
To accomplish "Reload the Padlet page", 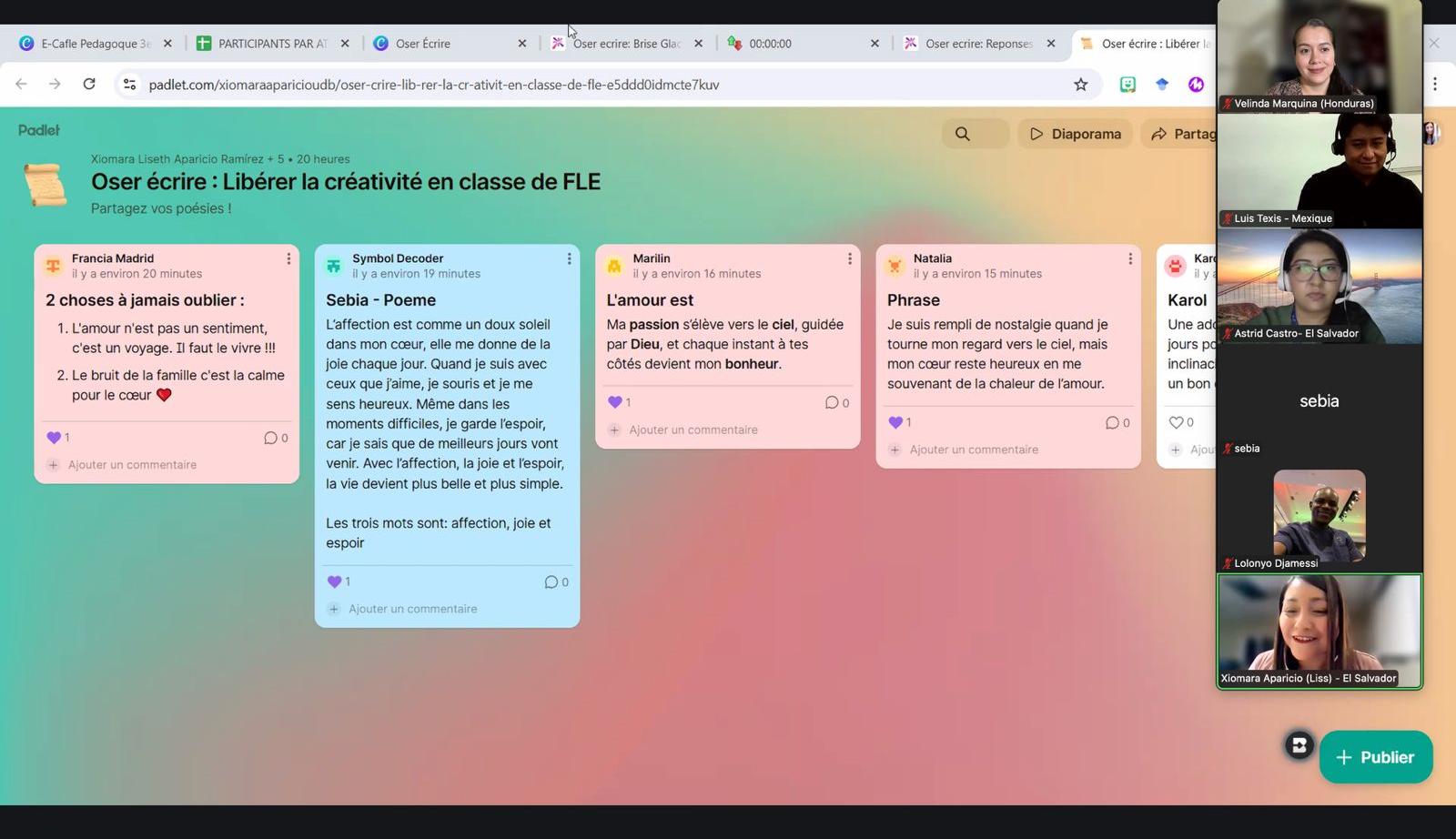I will pyautogui.click(x=89, y=85).
